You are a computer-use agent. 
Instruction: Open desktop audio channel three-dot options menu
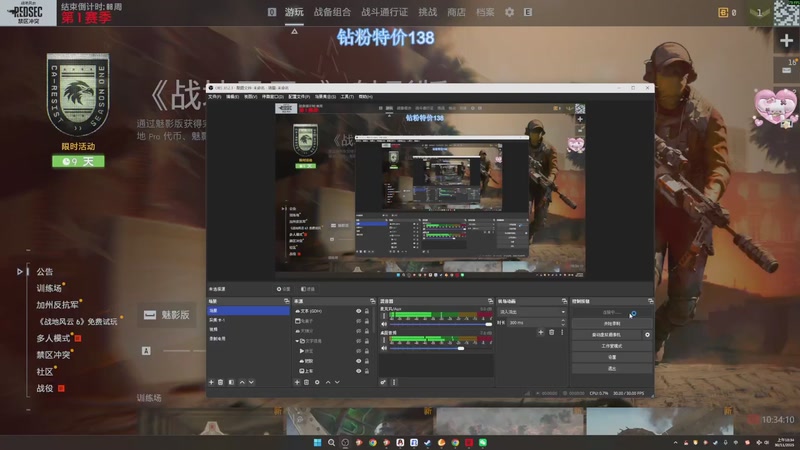[x=384, y=340]
